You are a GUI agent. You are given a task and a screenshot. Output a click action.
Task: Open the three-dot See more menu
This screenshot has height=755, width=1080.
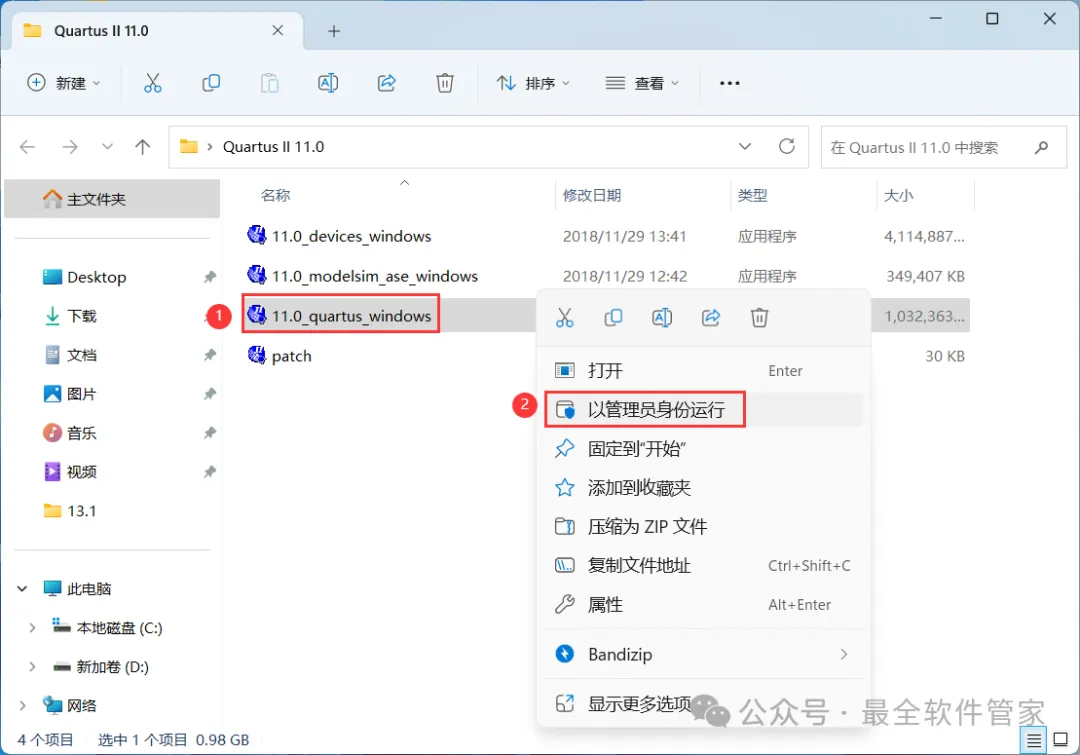[729, 83]
